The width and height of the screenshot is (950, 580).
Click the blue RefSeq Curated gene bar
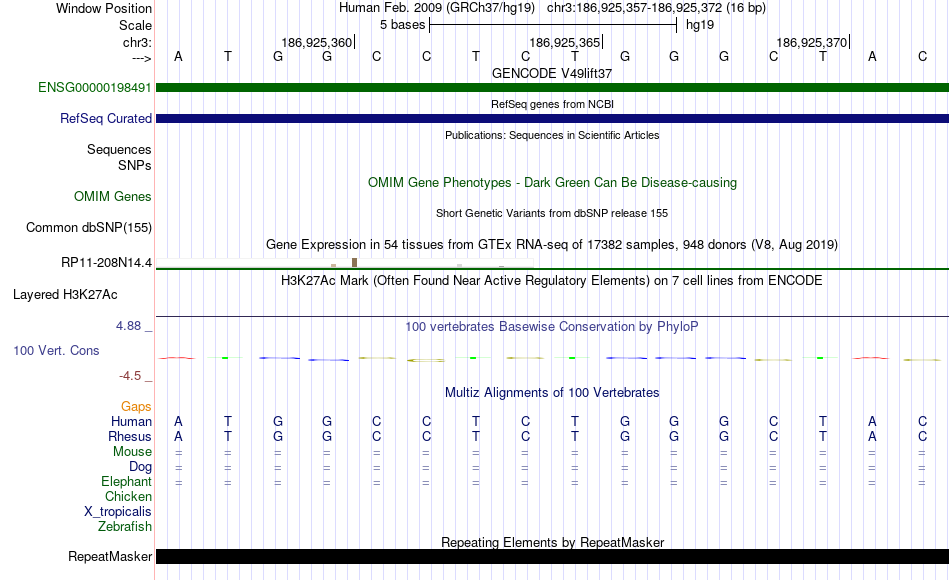click(x=552, y=118)
